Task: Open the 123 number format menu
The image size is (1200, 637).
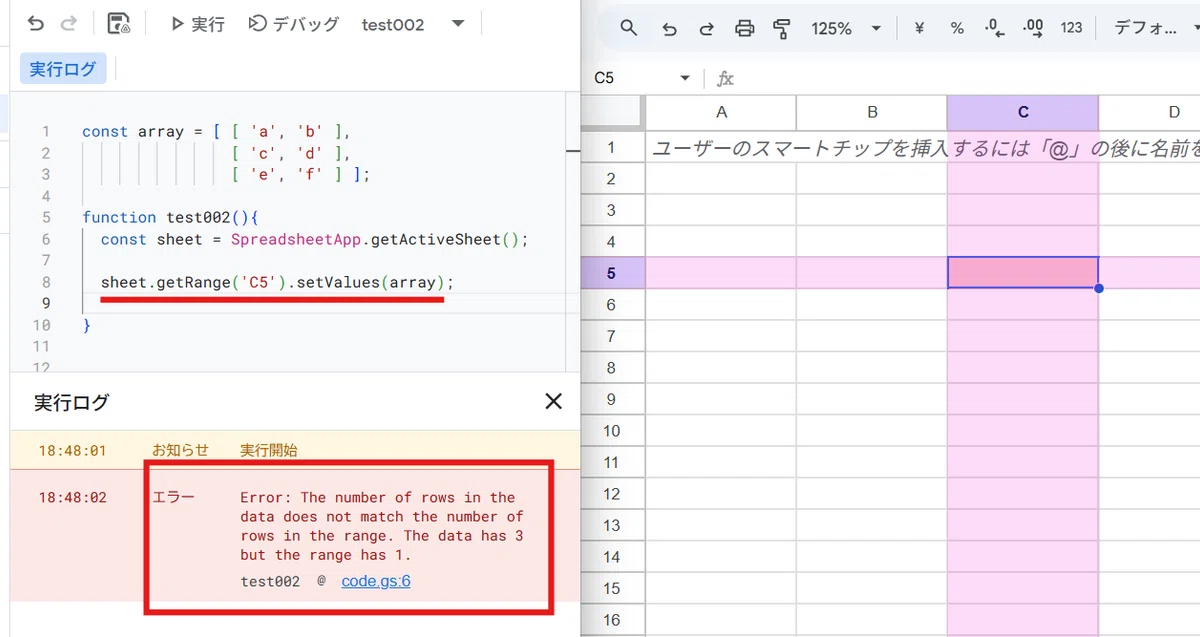Action: coord(1072,28)
